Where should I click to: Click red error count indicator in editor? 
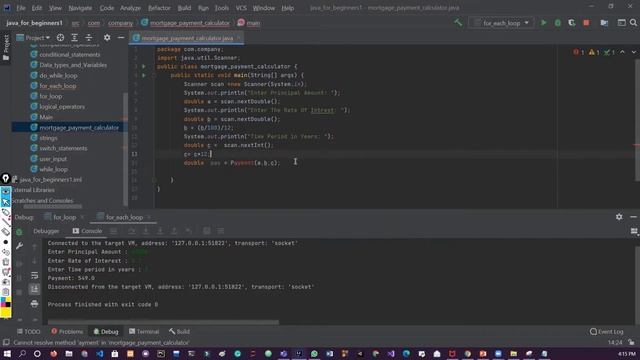tap(579, 52)
